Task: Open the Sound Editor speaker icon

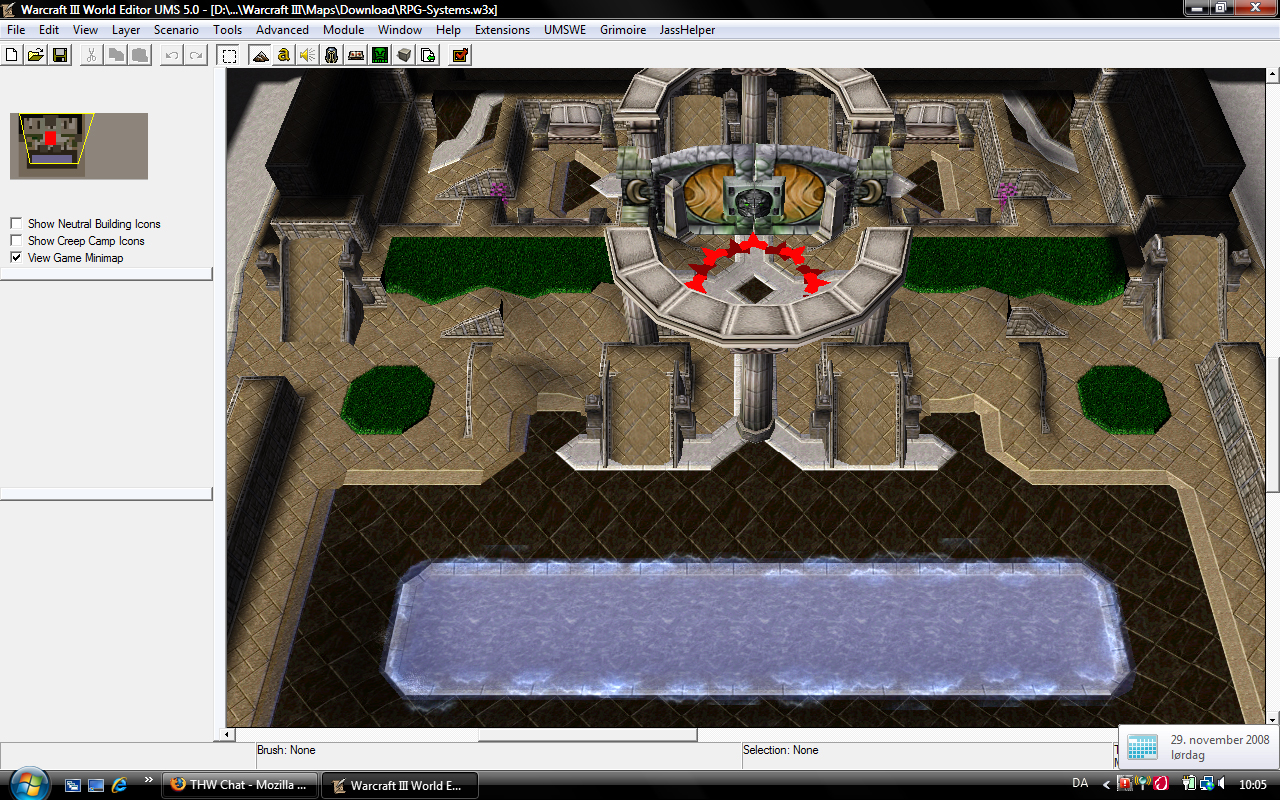Action: click(x=308, y=55)
